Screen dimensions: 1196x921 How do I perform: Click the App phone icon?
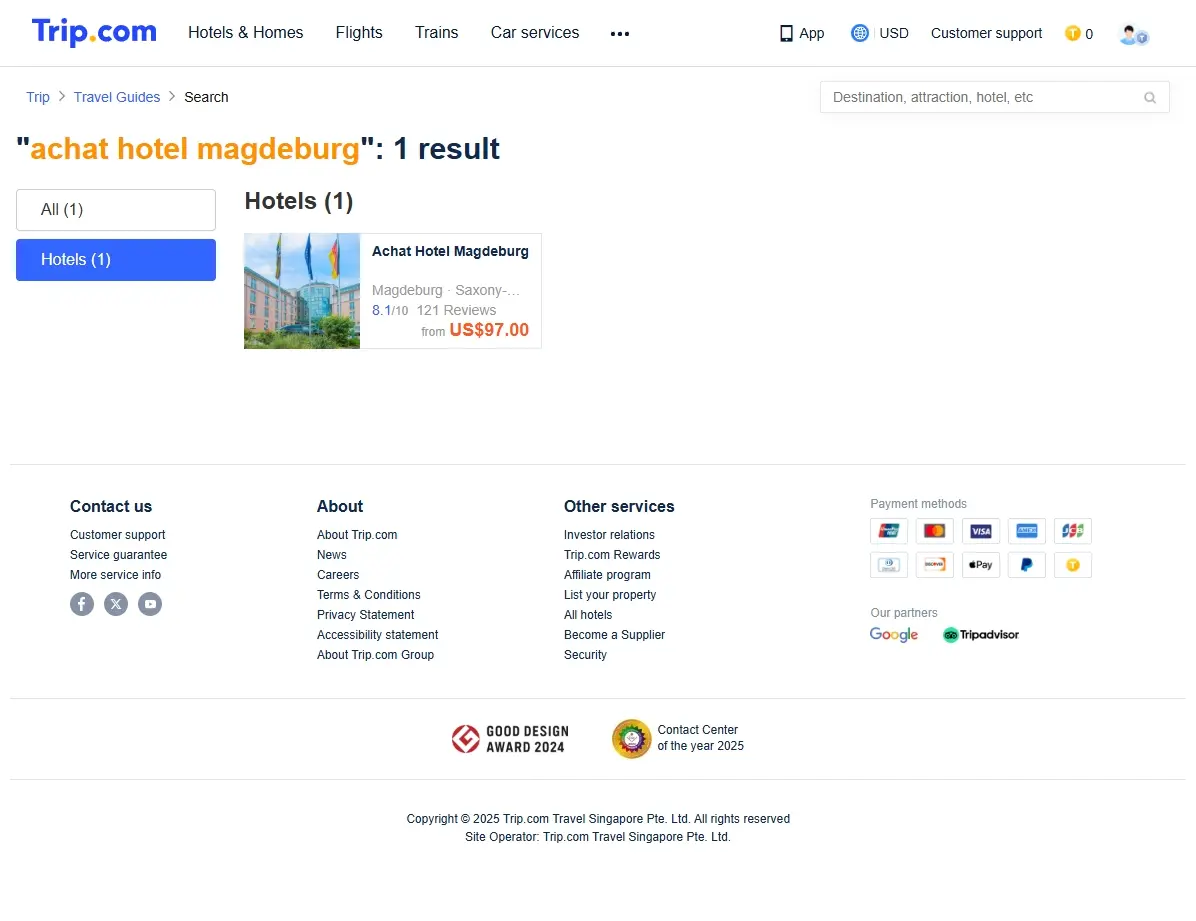point(786,34)
